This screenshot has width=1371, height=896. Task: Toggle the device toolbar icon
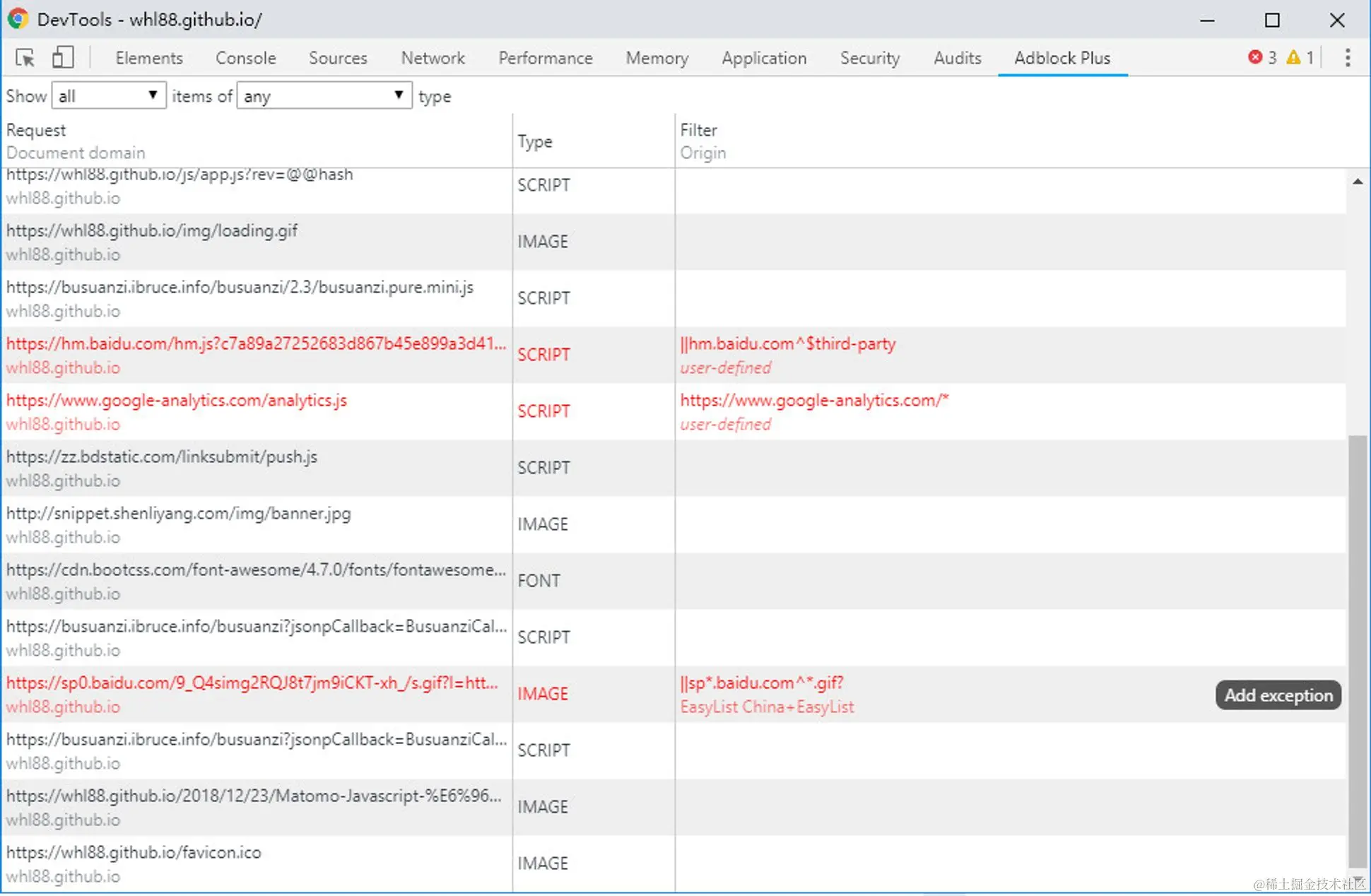[x=63, y=58]
